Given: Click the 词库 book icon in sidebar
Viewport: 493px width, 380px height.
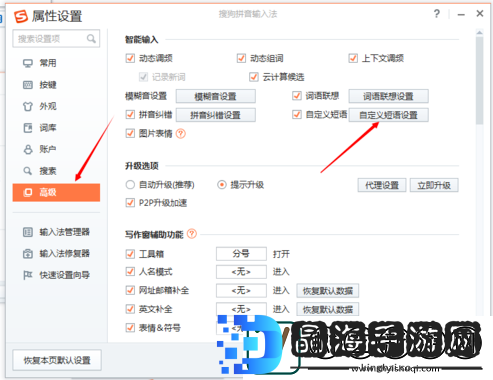Looking at the screenshot, I should coord(28,128).
